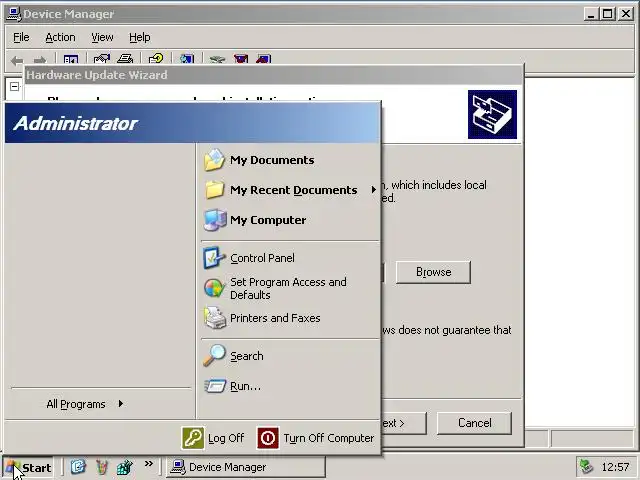Click the Turn Off Computer label
640x480 pixels.
(329, 438)
